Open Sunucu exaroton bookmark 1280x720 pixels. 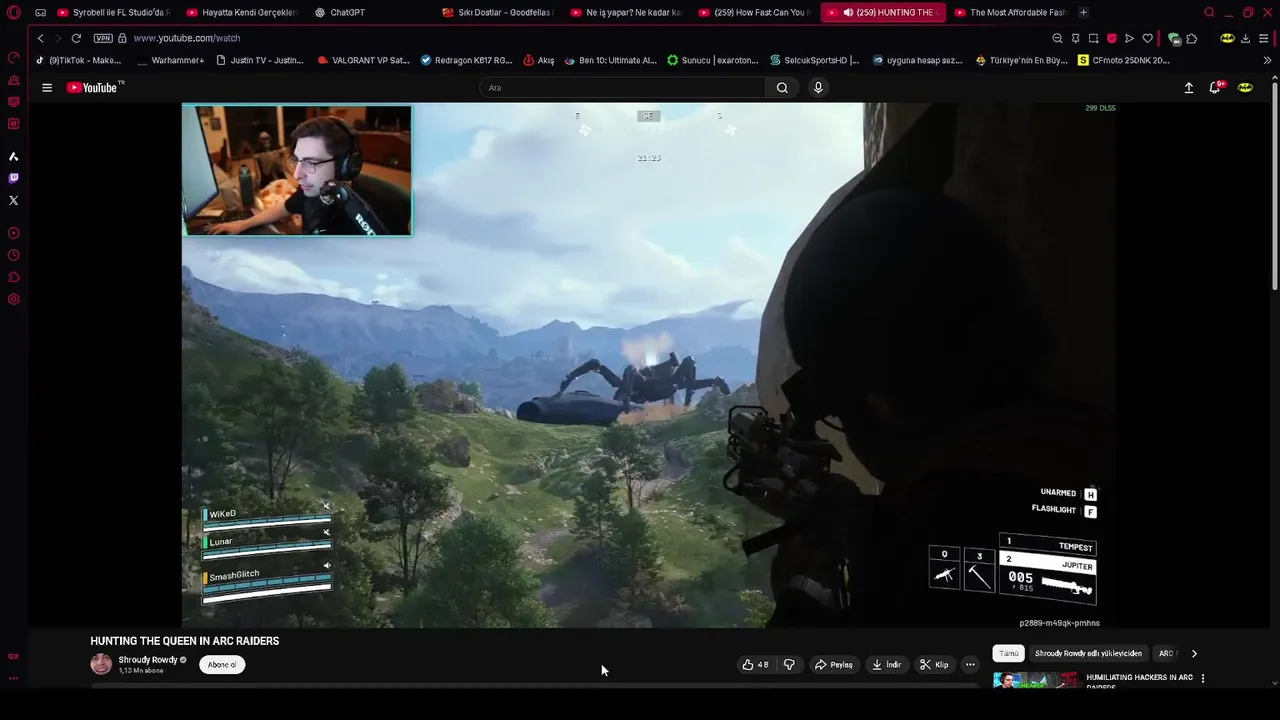[713, 60]
